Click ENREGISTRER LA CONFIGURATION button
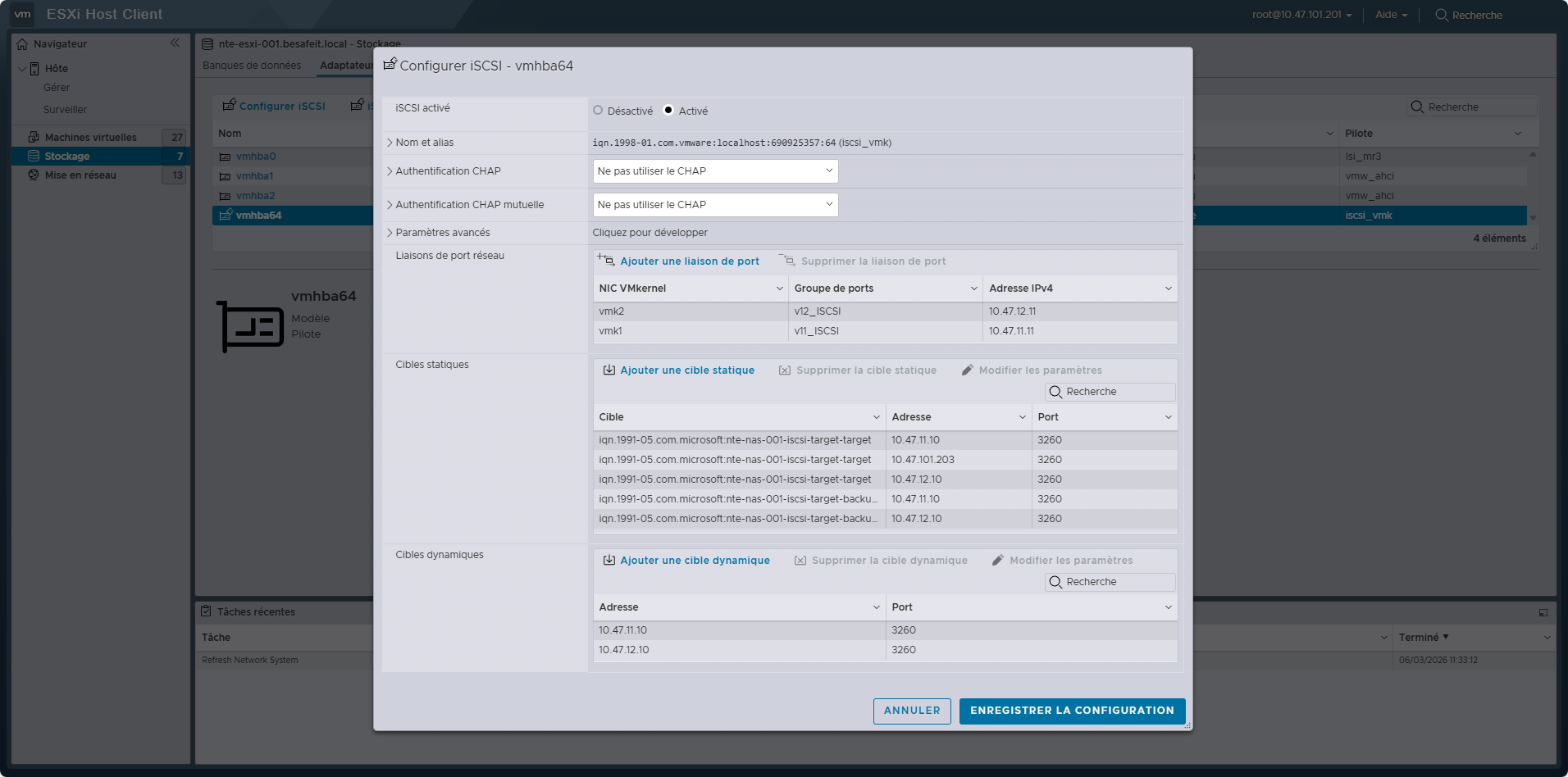This screenshot has height=777, width=1568. point(1072,711)
